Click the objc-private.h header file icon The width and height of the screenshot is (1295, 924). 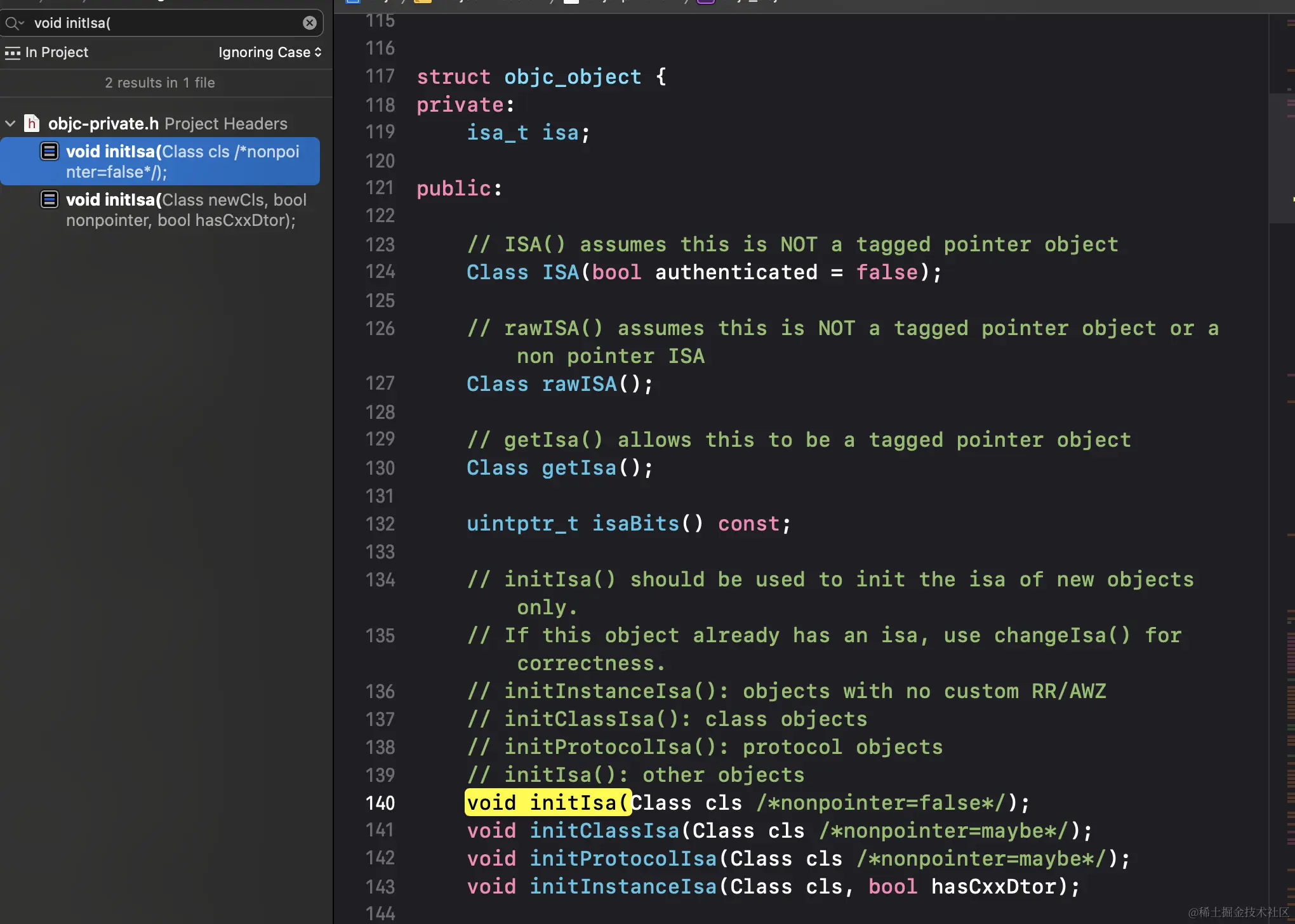[x=32, y=123]
